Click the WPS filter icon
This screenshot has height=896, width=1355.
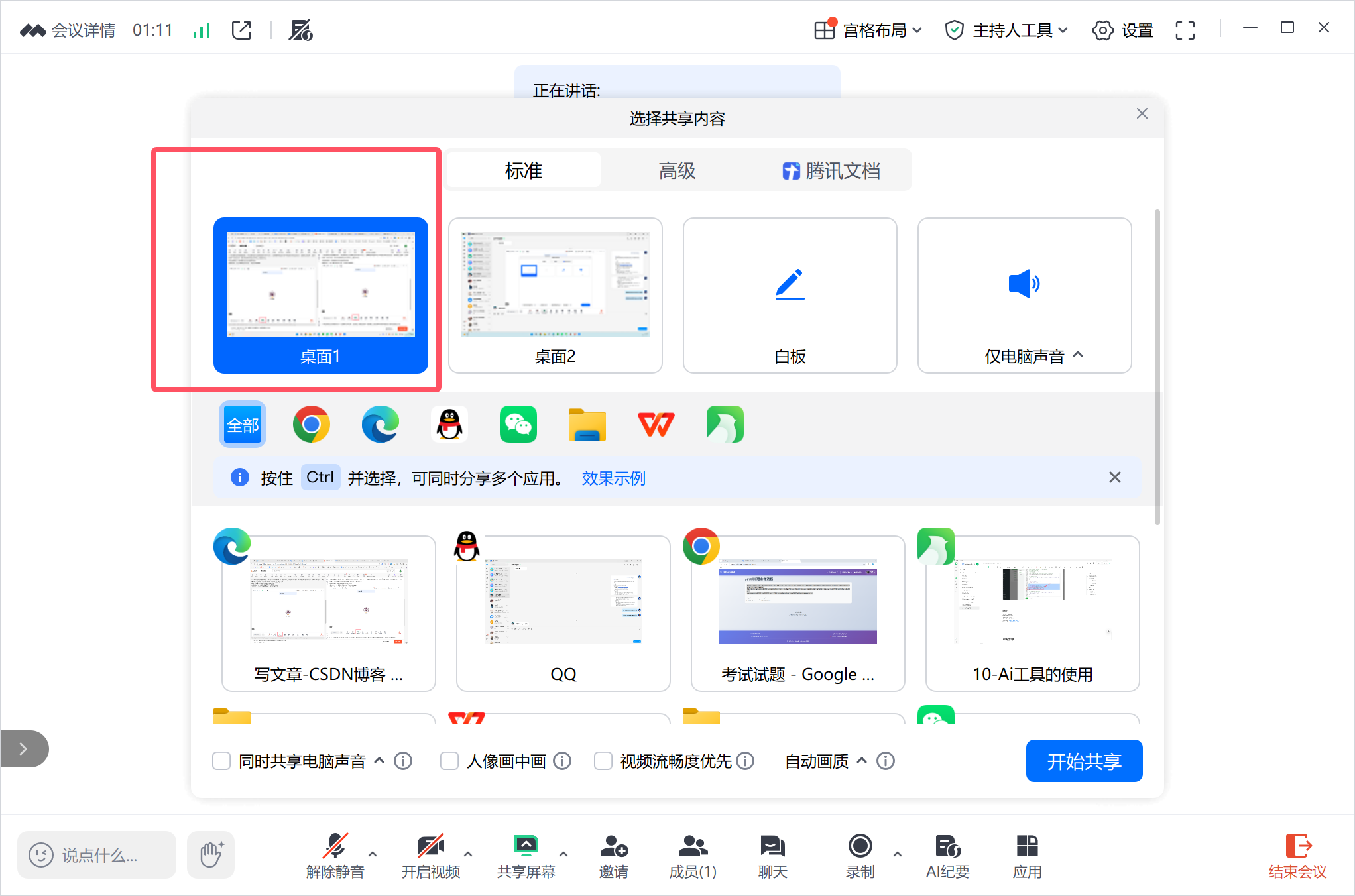[x=656, y=424]
